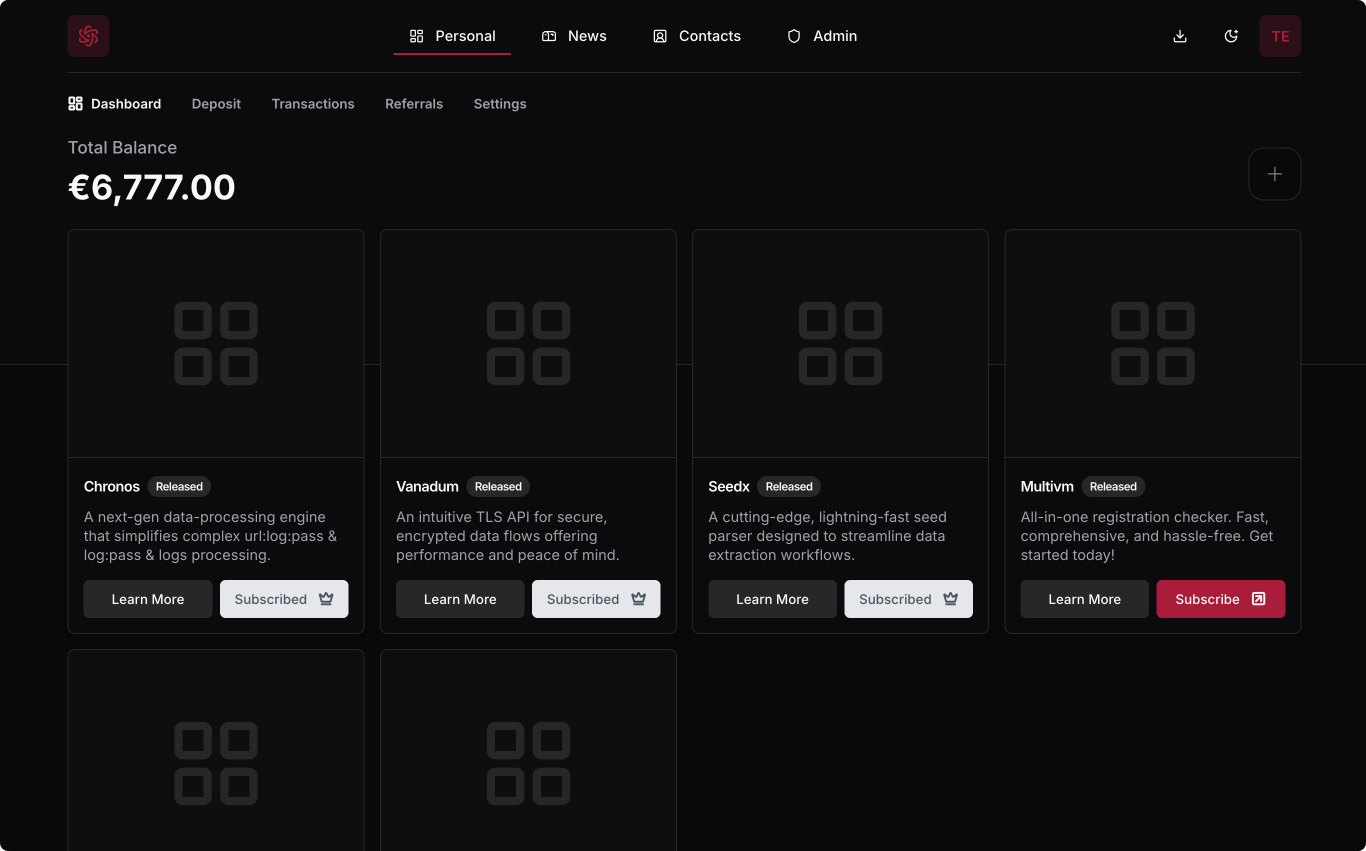1366x851 pixels.
Task: Click the download icon in header
Action: point(1180,36)
